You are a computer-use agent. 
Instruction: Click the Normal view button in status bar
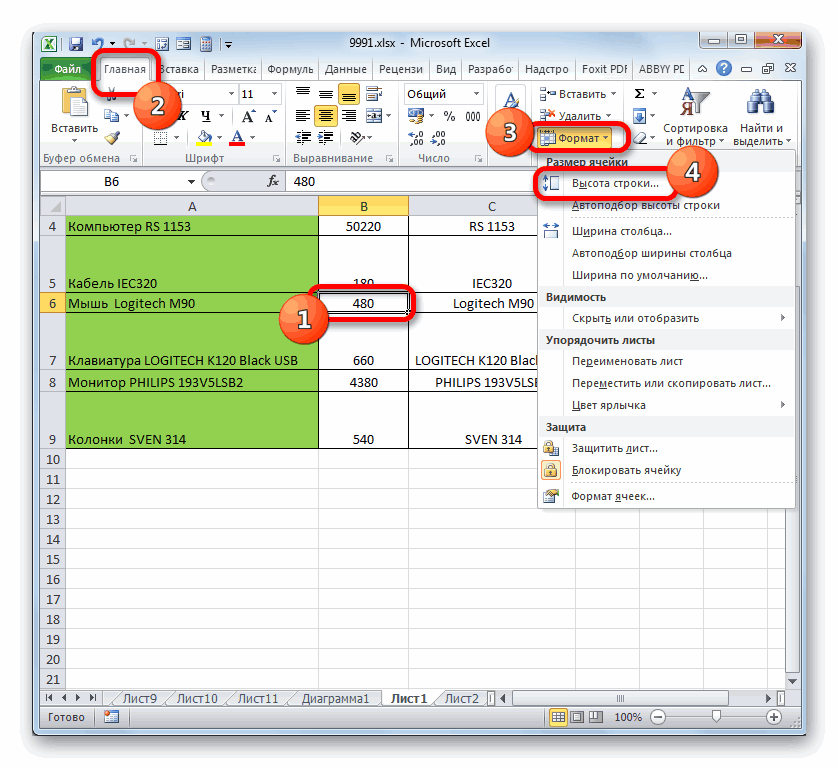pos(558,717)
